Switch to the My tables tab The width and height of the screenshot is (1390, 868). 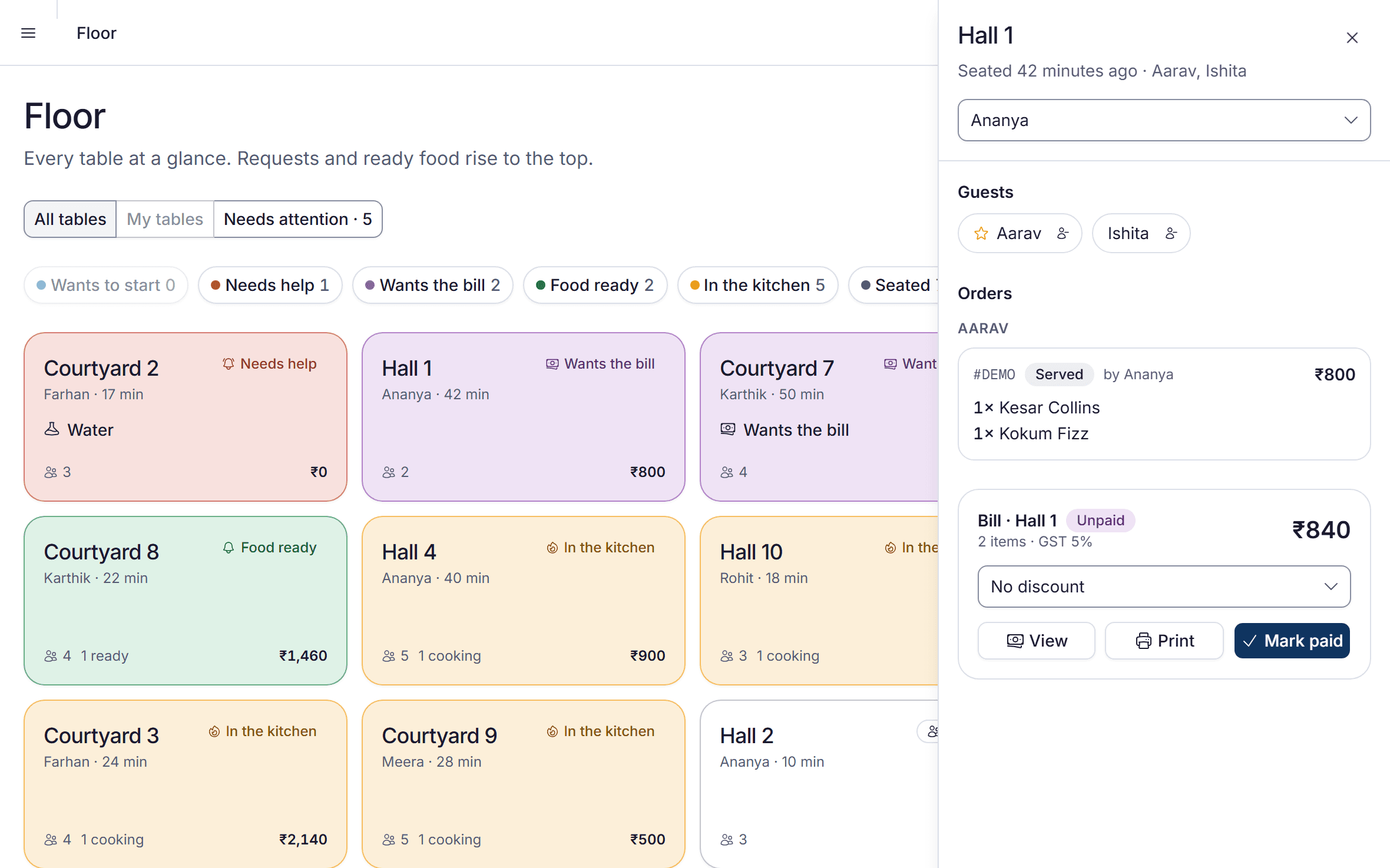[165, 219]
